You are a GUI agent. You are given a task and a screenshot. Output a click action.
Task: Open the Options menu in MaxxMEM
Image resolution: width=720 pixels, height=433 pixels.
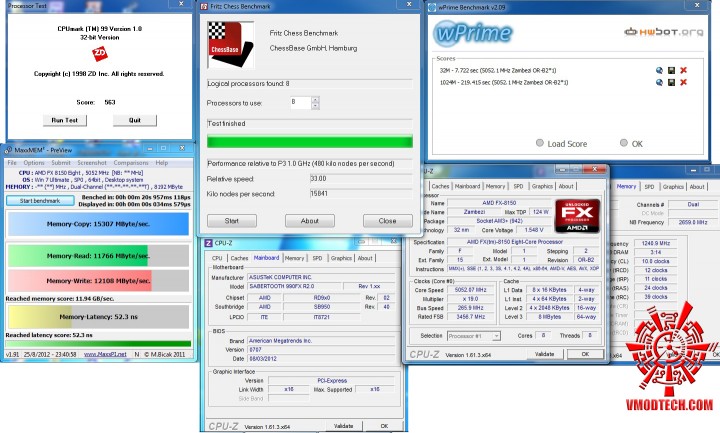click(34, 163)
